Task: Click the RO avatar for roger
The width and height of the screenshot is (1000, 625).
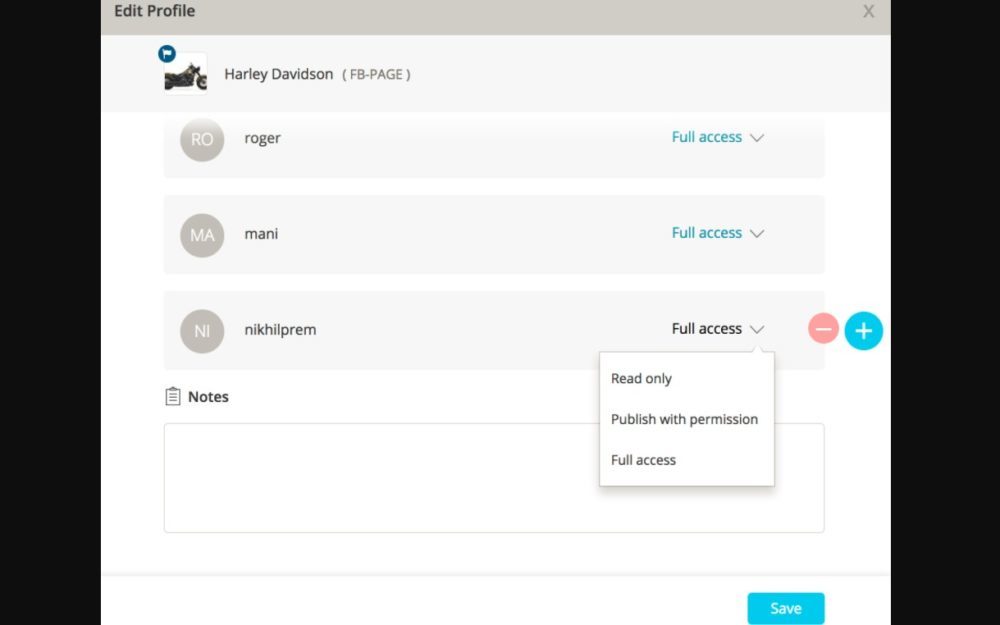Action: click(x=202, y=140)
